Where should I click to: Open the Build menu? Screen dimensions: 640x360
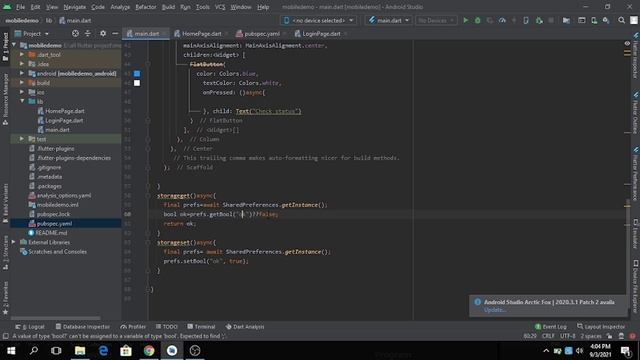(x=168, y=7)
